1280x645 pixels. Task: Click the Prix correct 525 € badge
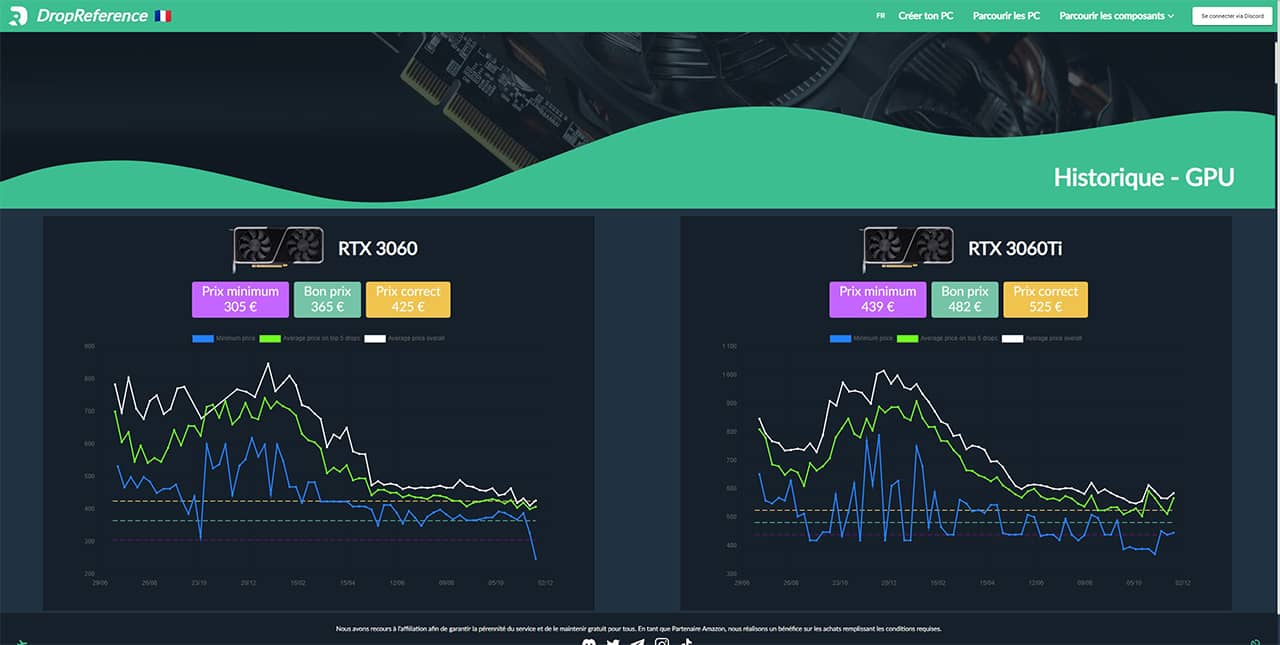tap(1045, 299)
